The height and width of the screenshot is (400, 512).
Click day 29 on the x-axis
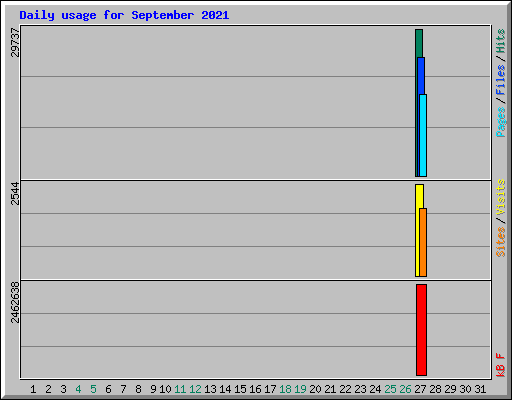pyautogui.click(x=450, y=389)
